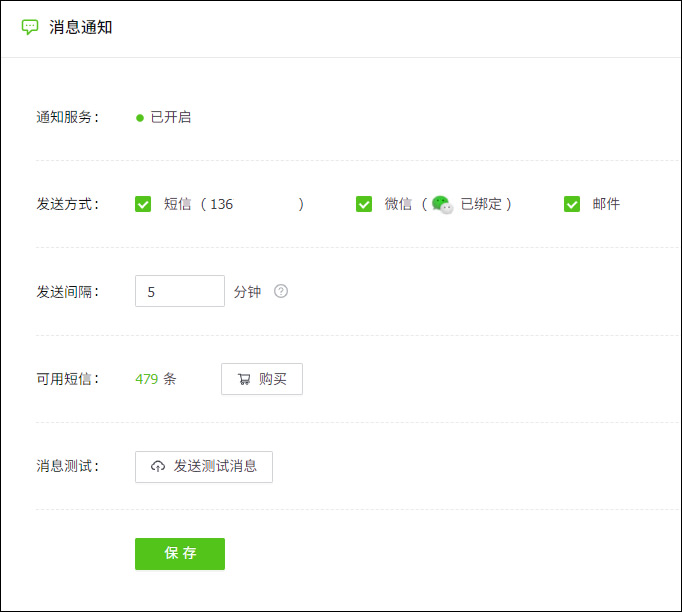This screenshot has height=612, width=682.
Task: Click the shopping cart icon on 购买
Action: coord(244,379)
